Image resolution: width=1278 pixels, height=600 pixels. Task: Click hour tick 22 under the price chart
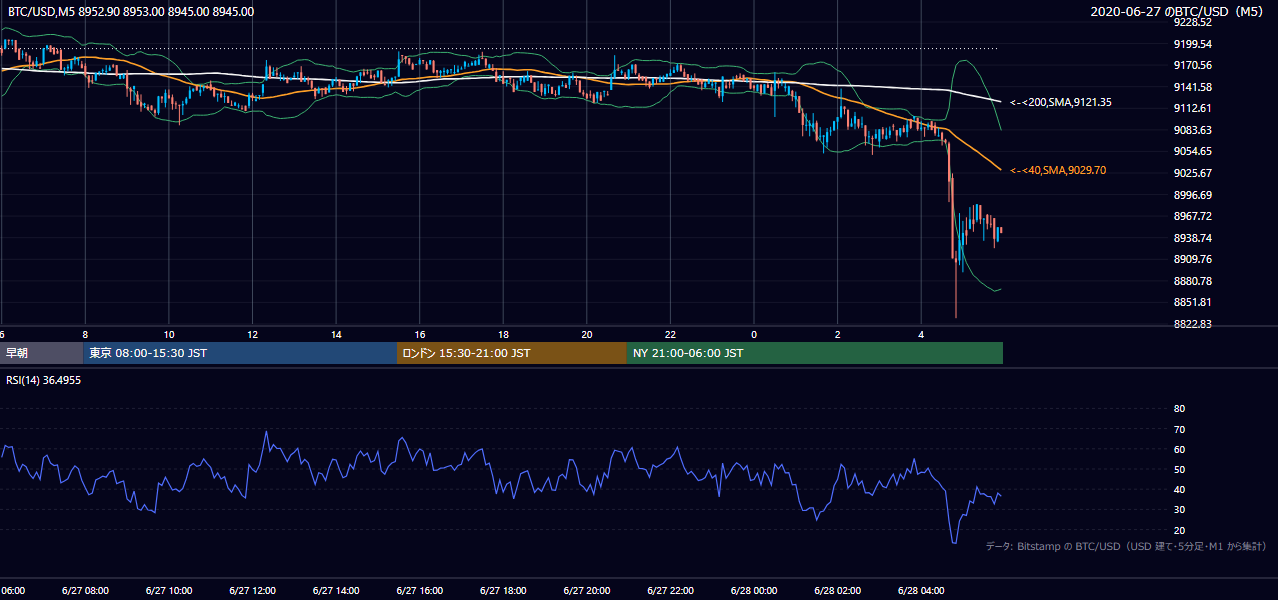click(671, 334)
